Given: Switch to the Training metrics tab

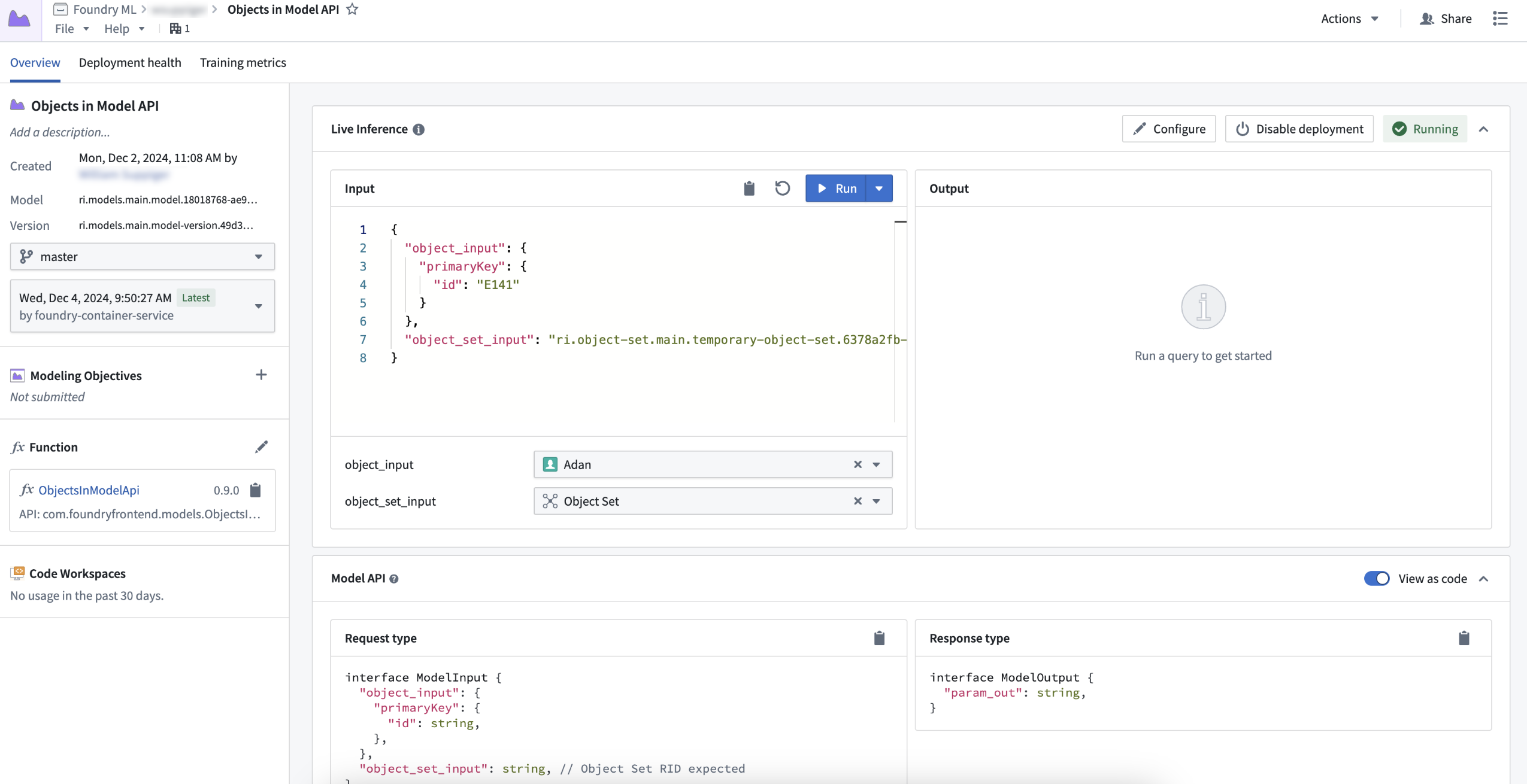Looking at the screenshot, I should [x=243, y=63].
